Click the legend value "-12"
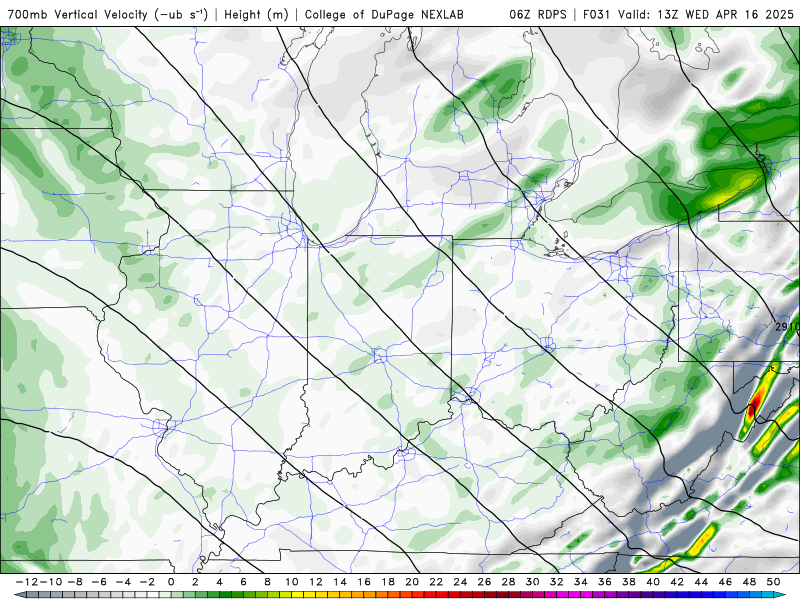Viewport: 800px width, 600px height. click(26, 582)
